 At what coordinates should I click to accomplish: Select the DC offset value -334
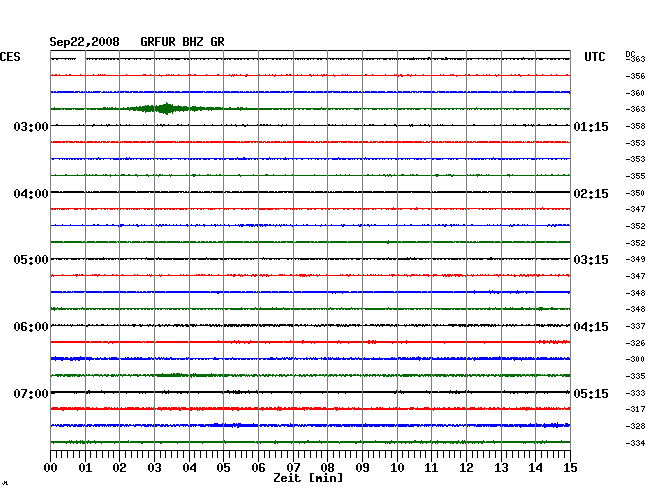(x=635, y=443)
